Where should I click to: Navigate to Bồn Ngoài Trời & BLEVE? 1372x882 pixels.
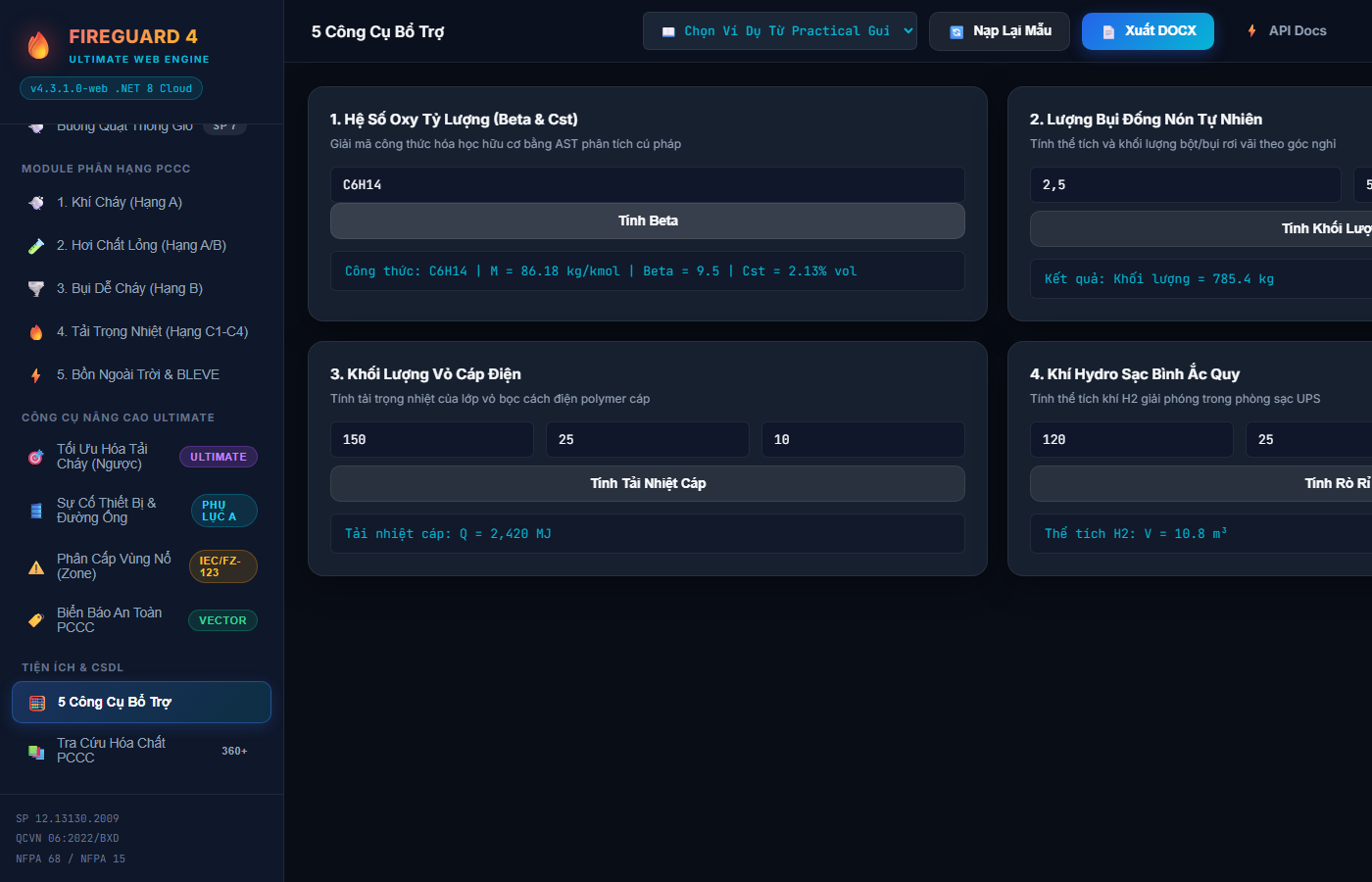point(141,375)
